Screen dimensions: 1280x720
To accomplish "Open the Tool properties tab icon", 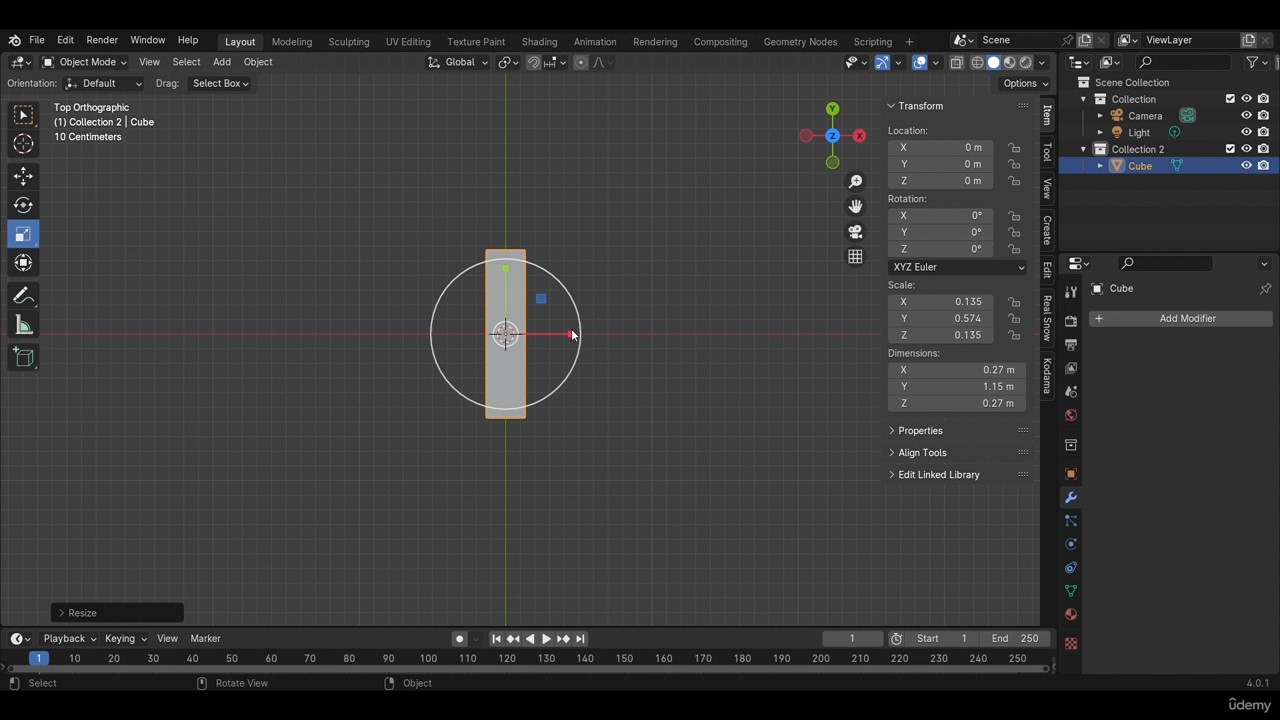I will point(1071,290).
